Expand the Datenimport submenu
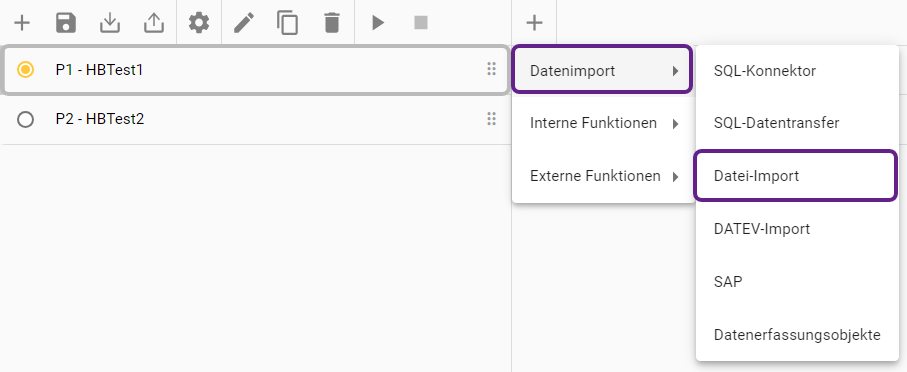The width and height of the screenshot is (907, 372). click(x=602, y=69)
